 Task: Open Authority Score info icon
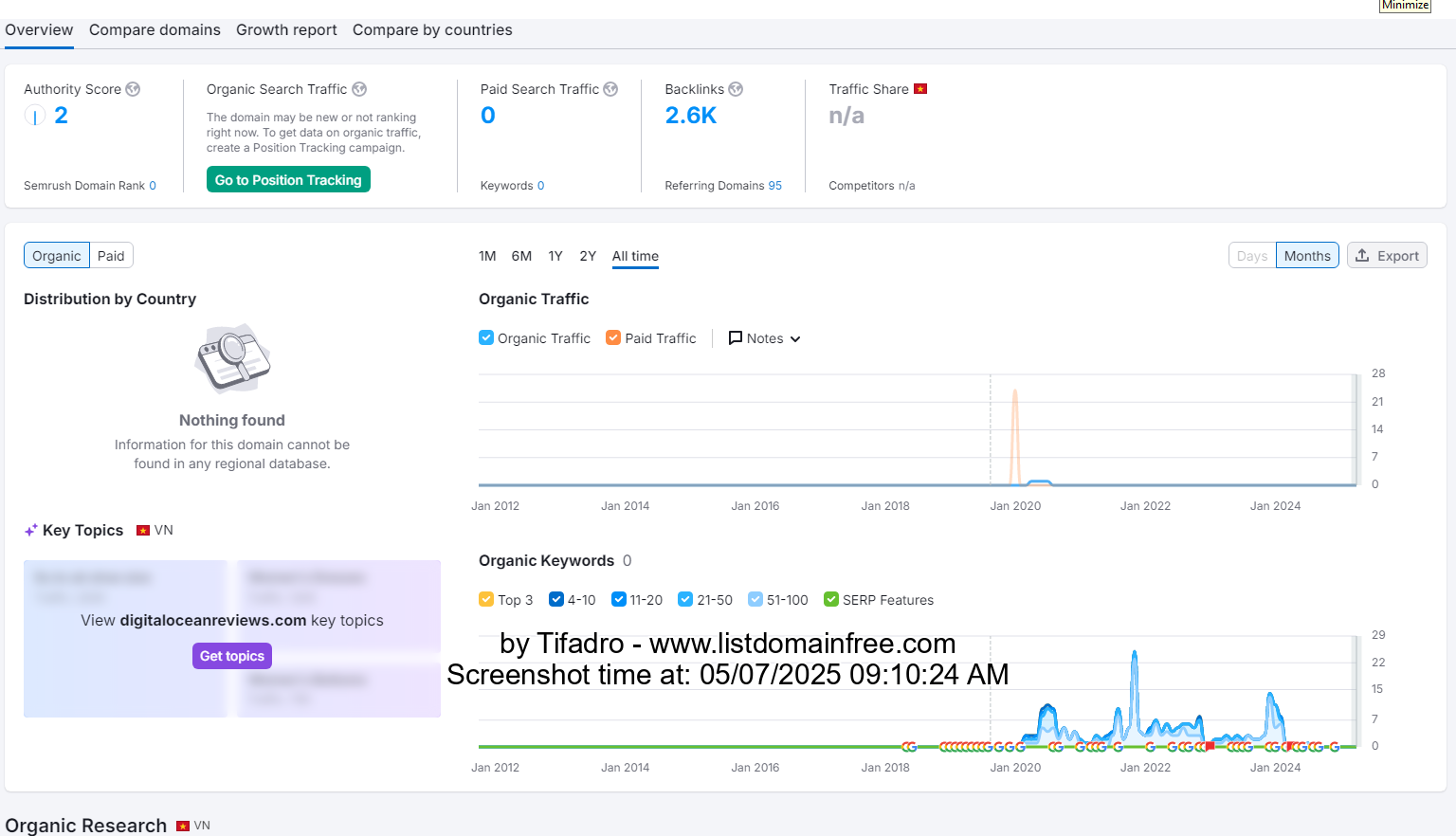pos(133,89)
